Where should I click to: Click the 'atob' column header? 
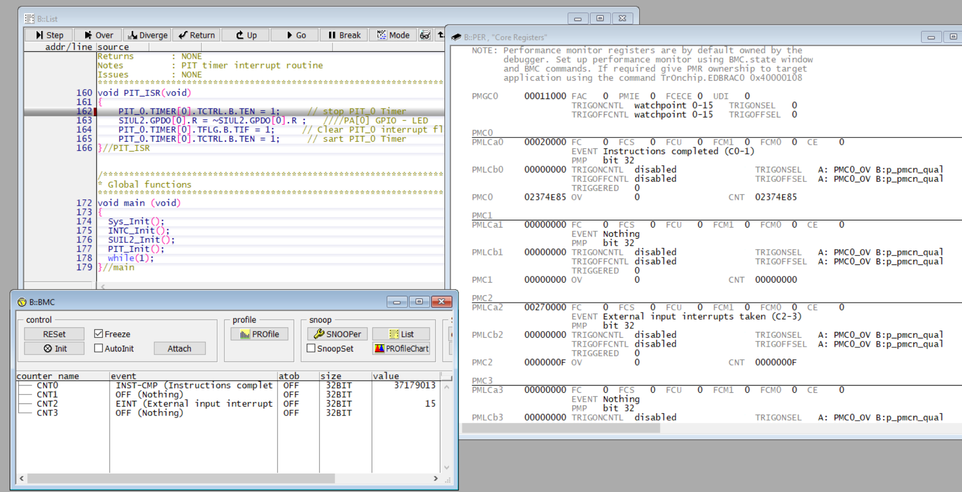pyautogui.click(x=298, y=375)
